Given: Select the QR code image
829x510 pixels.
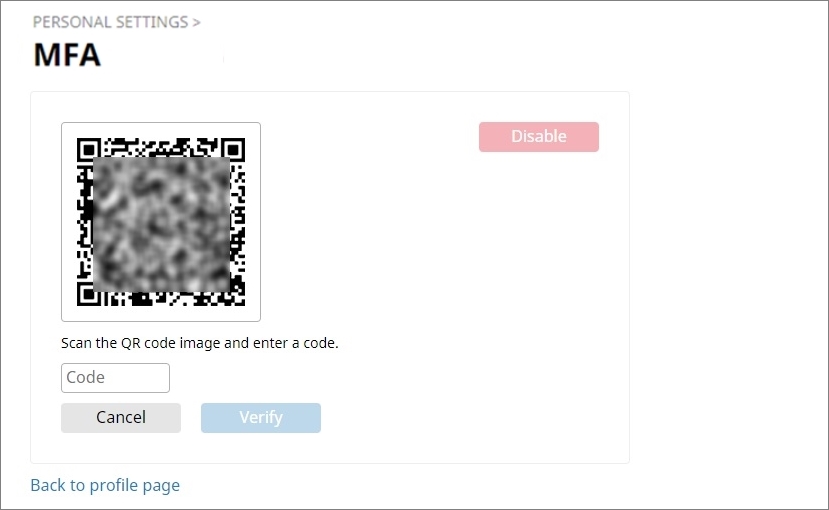Looking at the screenshot, I should click(161, 222).
